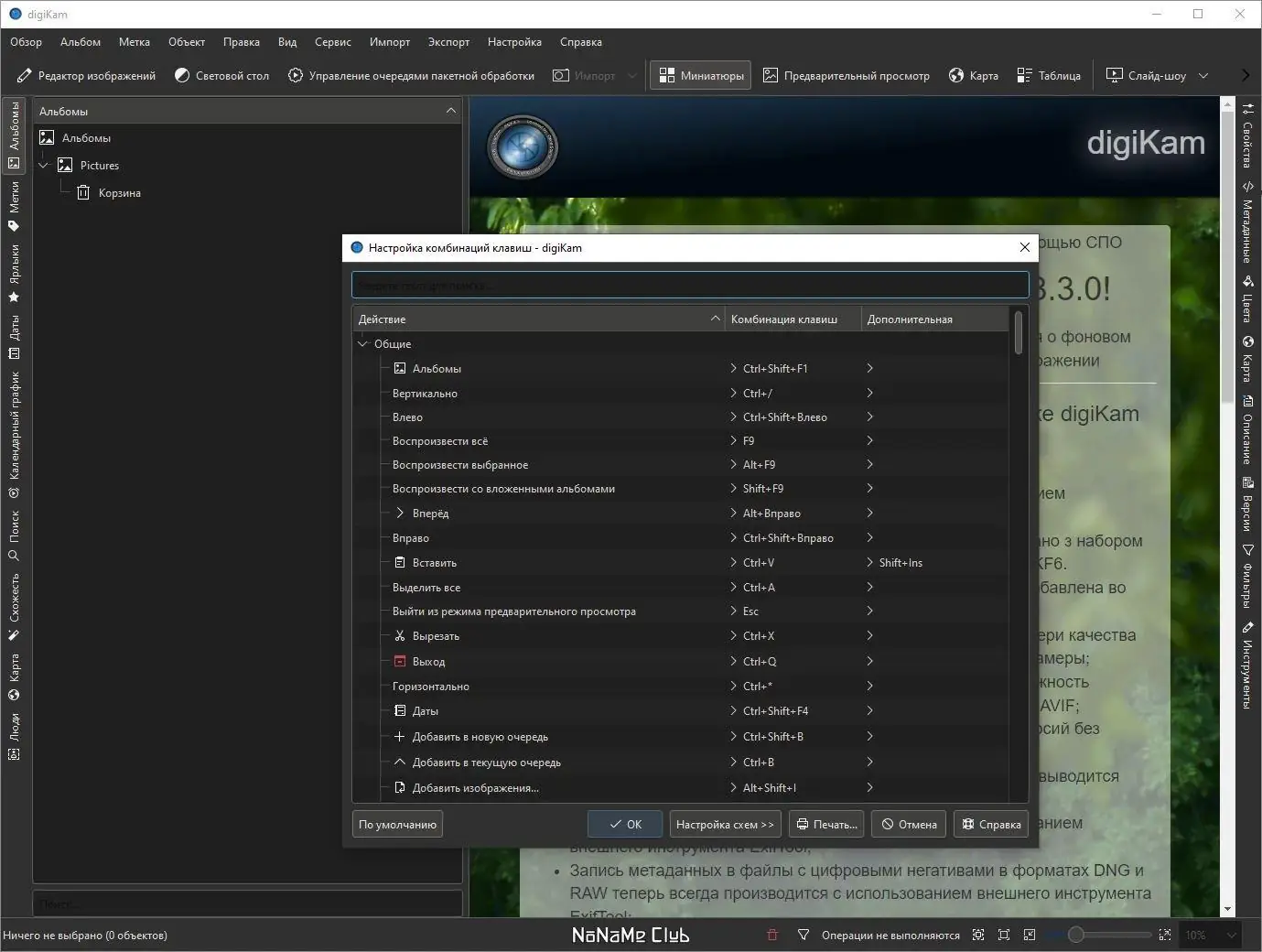Open Настройка схем >> options
This screenshot has width=1262, height=952.
(725, 825)
